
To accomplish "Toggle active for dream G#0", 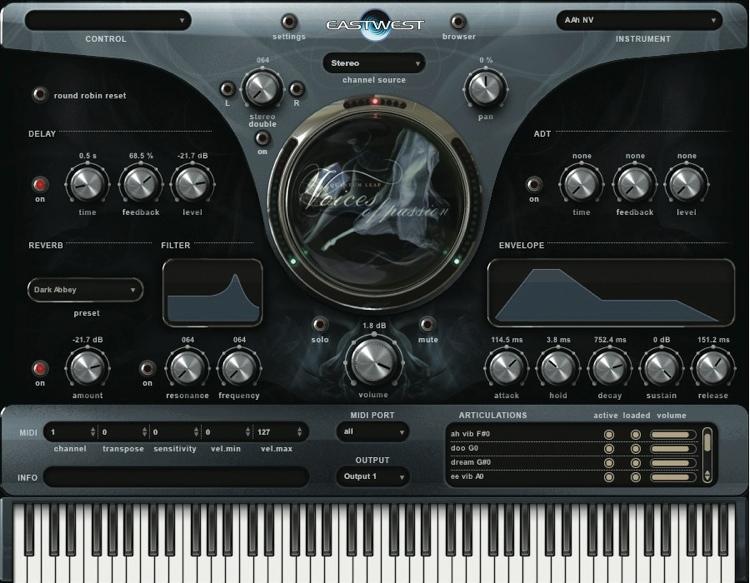I will [x=609, y=463].
